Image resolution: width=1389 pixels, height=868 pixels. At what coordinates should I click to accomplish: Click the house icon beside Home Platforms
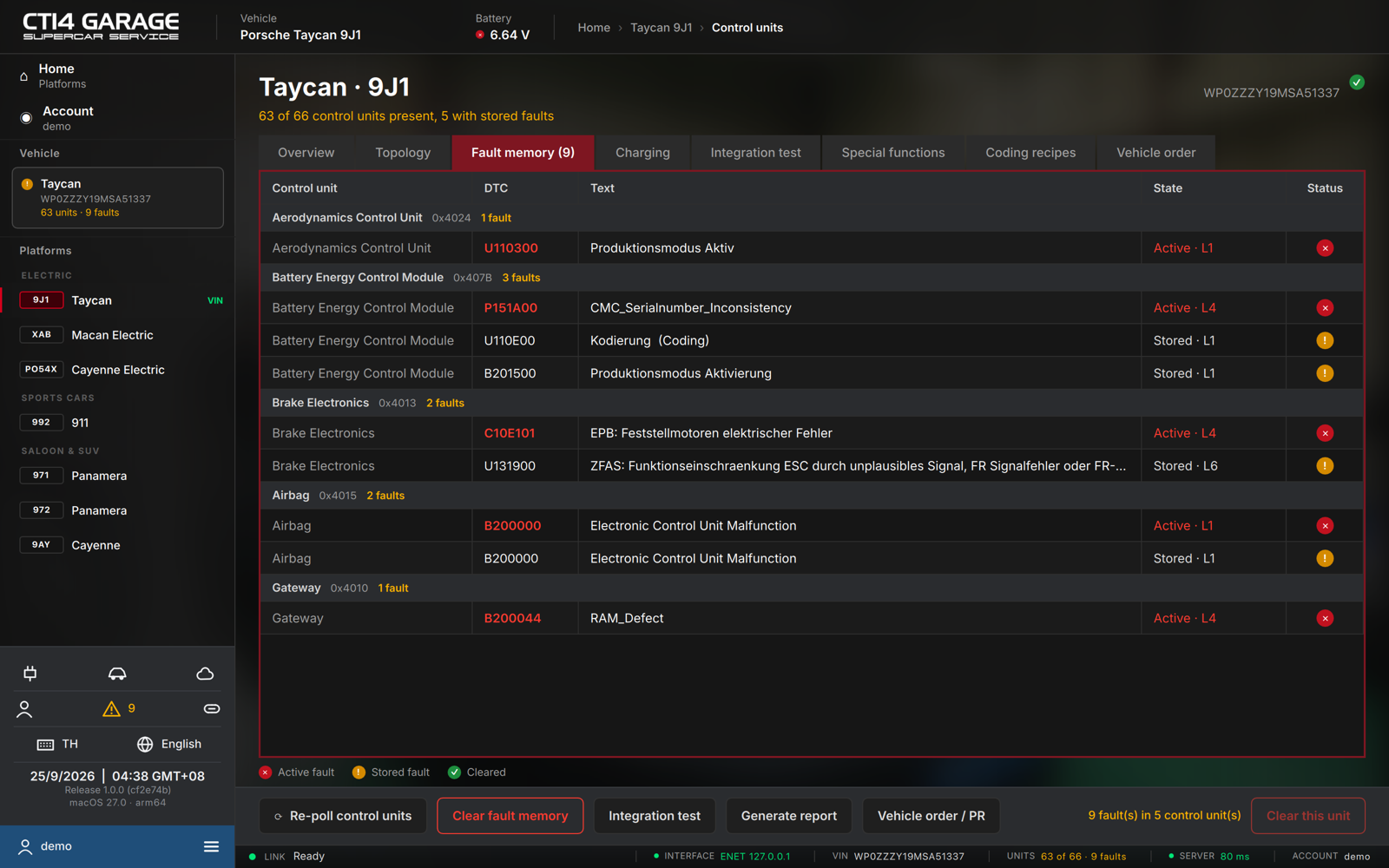click(24, 76)
